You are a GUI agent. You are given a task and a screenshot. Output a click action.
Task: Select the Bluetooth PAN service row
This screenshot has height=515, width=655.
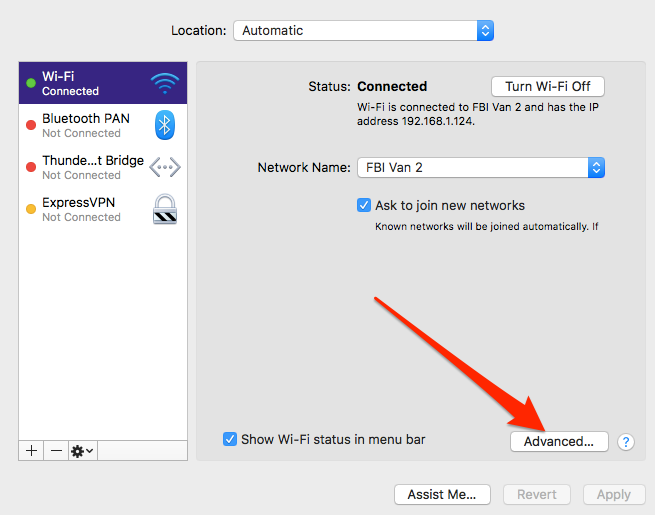pyautogui.click(x=103, y=125)
